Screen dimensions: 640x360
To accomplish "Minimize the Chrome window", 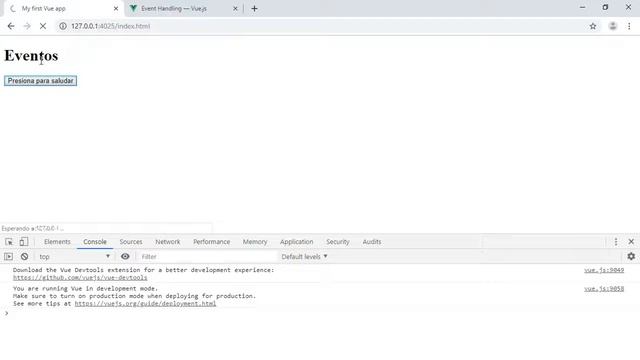I will click(x=582, y=7).
